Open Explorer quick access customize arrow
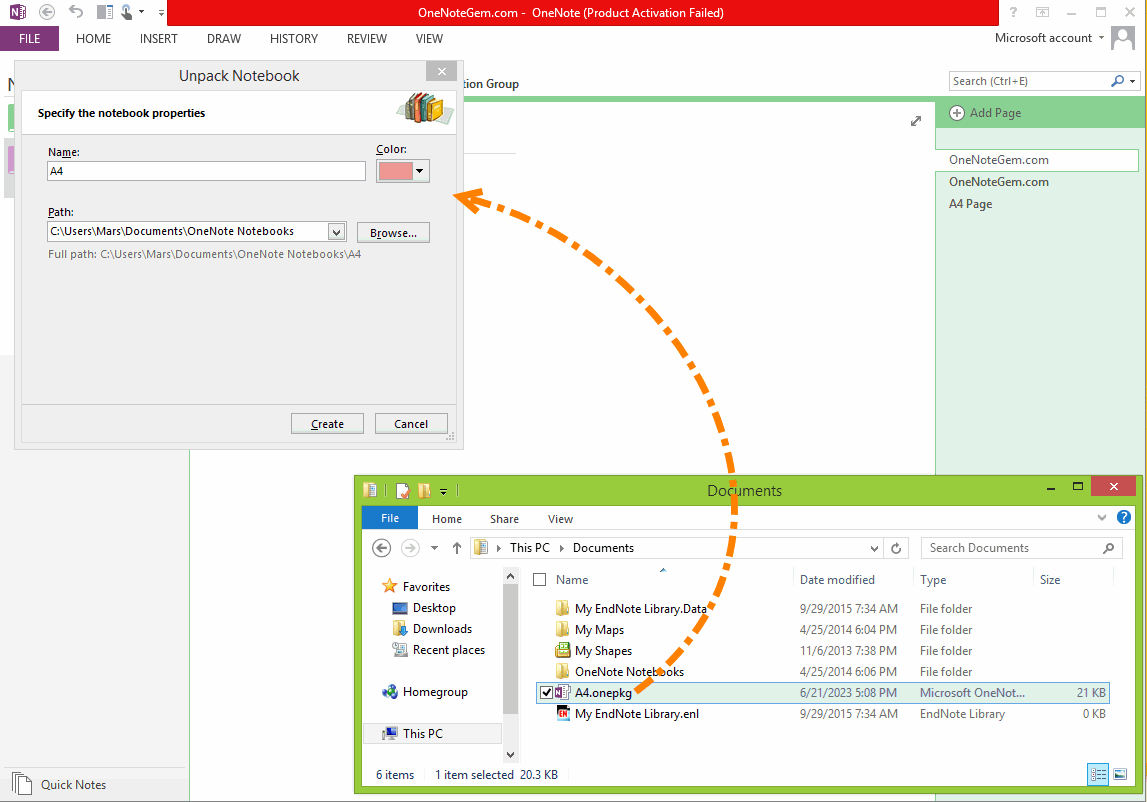 pyautogui.click(x=443, y=491)
